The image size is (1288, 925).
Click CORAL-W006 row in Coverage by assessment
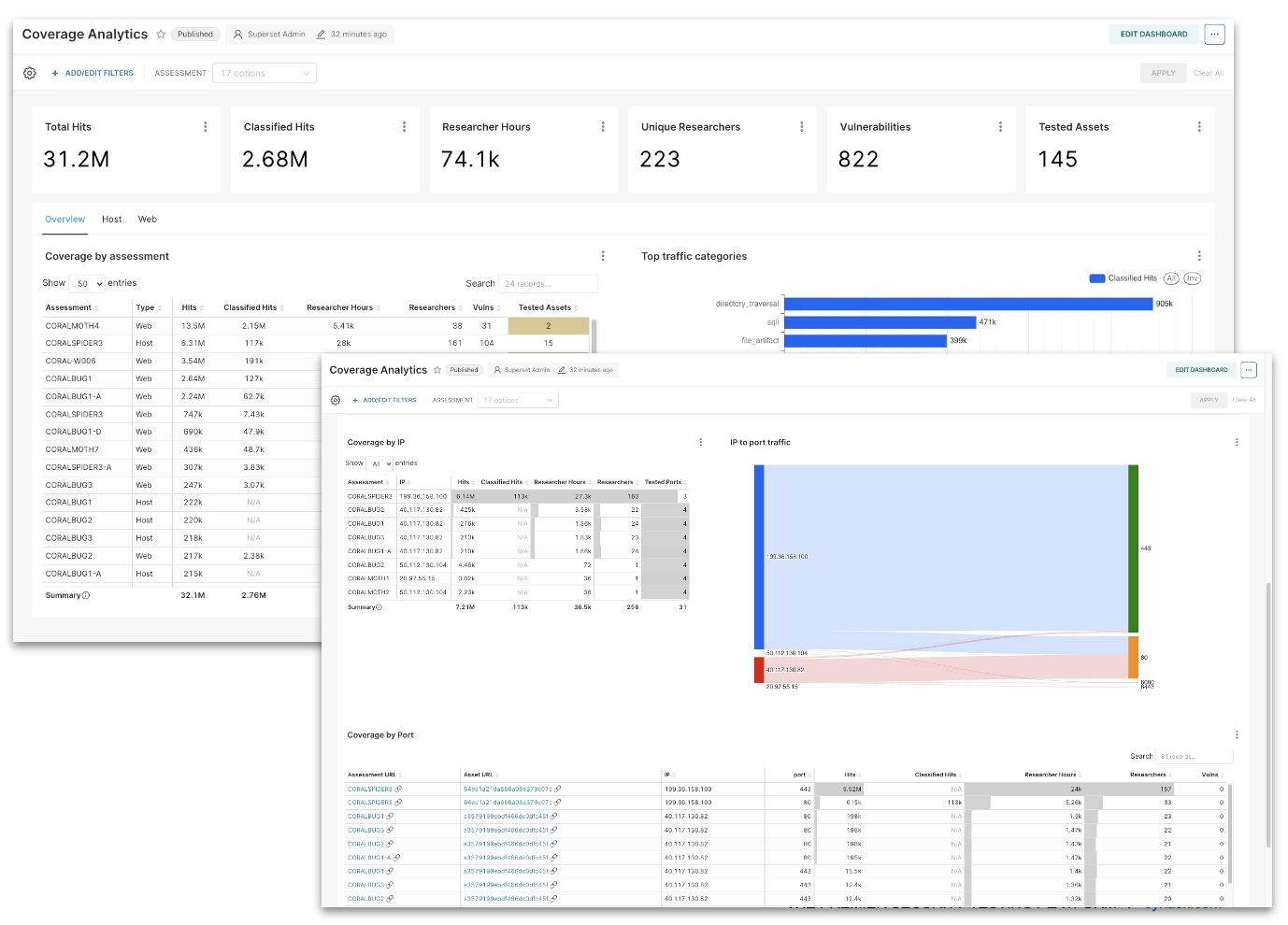click(x=182, y=361)
